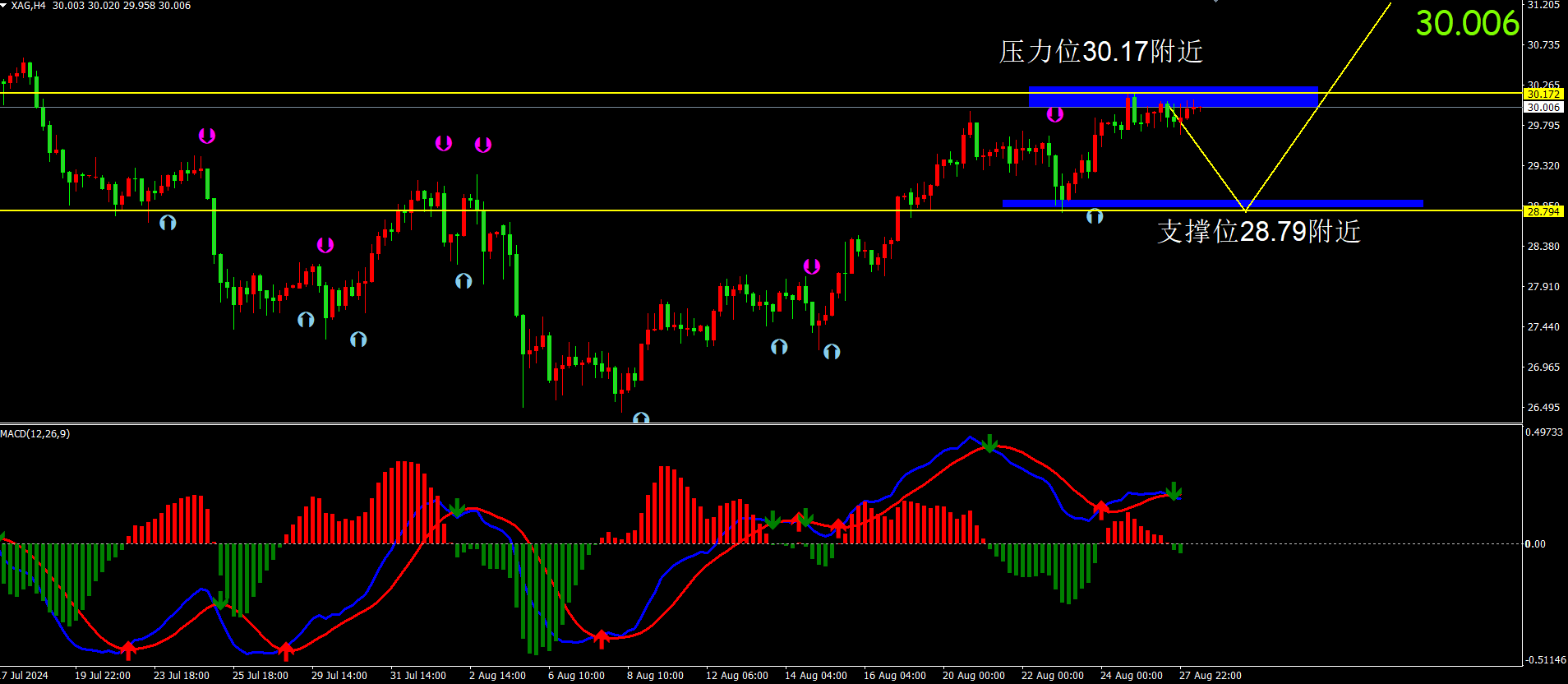Click the blue buy arrow beneath the support rectangle

tap(1095, 216)
